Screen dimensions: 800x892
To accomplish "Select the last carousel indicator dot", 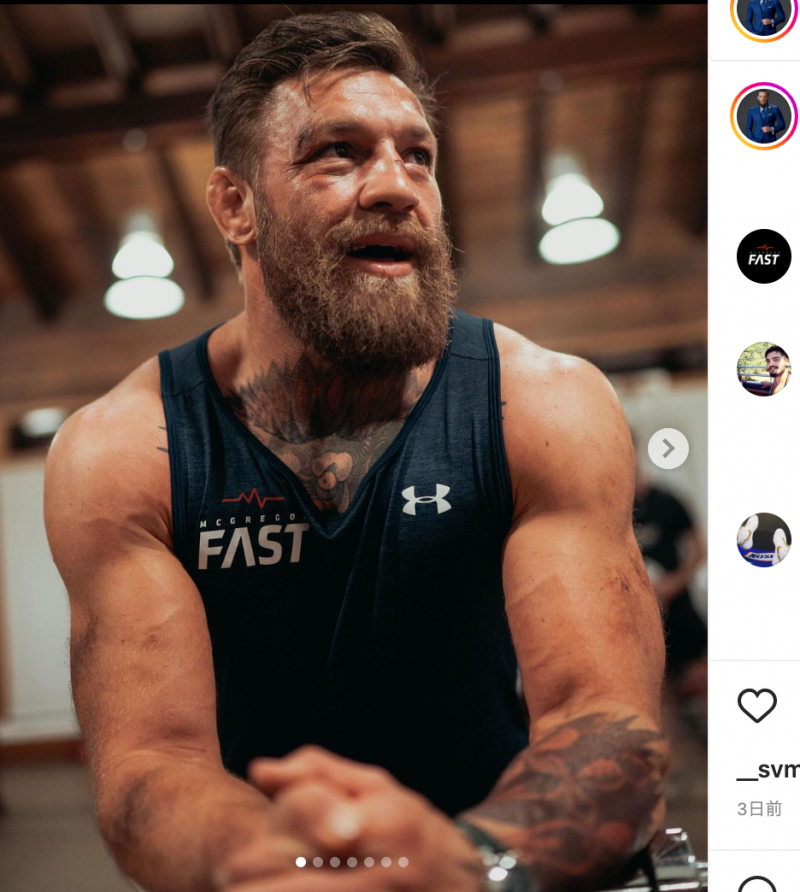I will tap(403, 862).
